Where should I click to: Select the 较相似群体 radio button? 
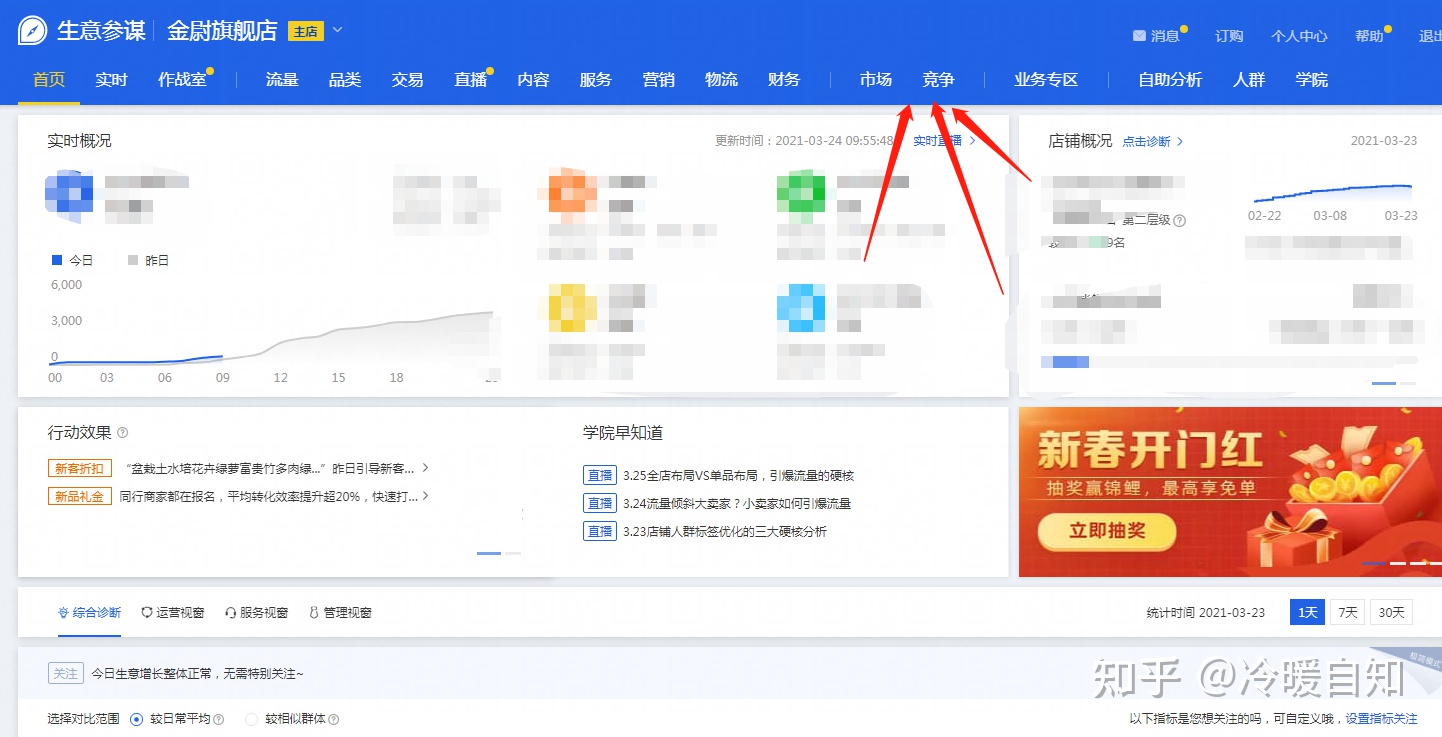252,719
